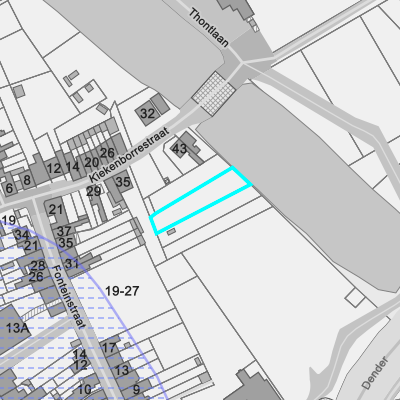Click the Kiekenborrestraat street label

(x=129, y=155)
